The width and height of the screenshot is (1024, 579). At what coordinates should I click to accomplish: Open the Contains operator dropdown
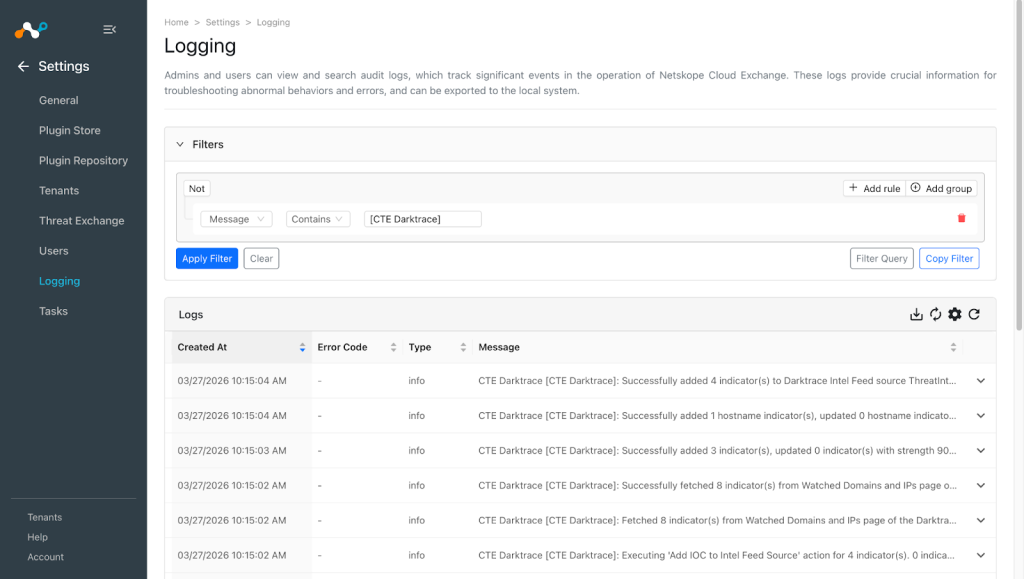(318, 219)
